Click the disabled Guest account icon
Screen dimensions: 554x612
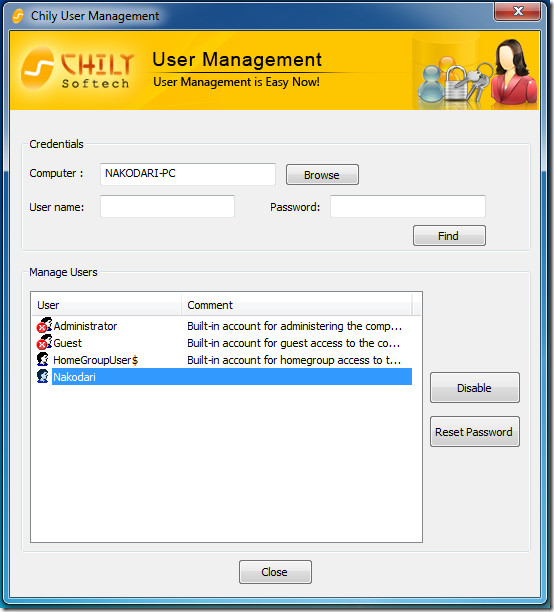[44, 342]
